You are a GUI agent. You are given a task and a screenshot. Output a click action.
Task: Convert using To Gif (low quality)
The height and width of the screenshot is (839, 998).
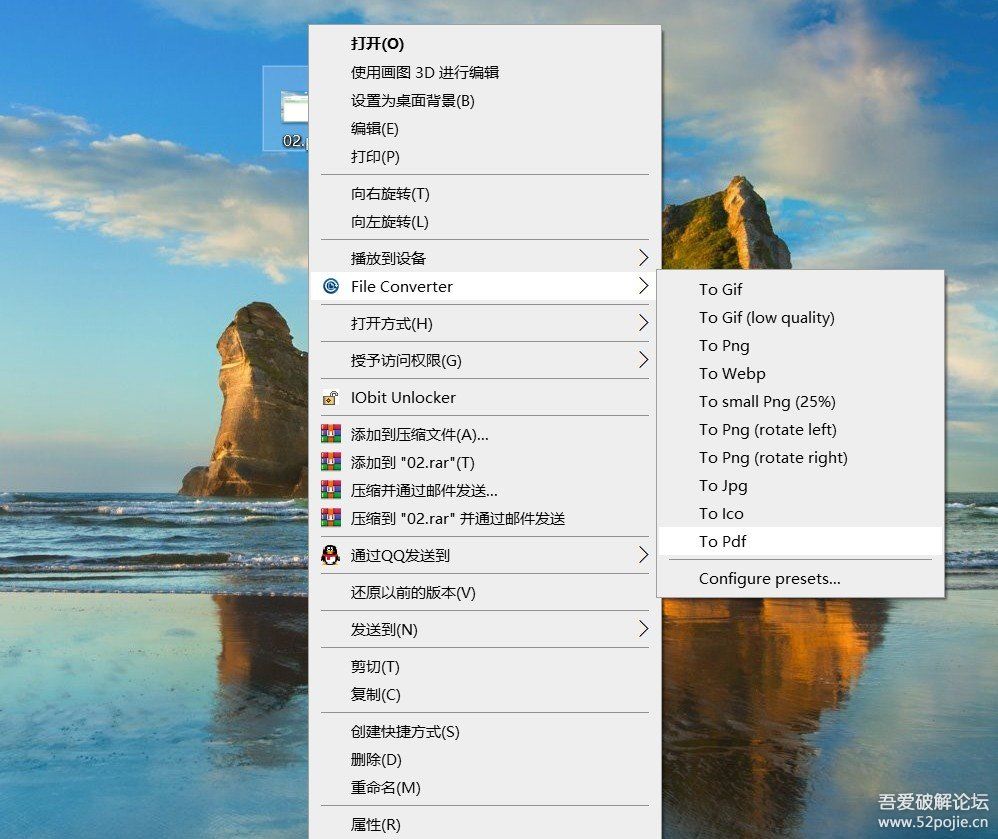[x=766, y=317]
